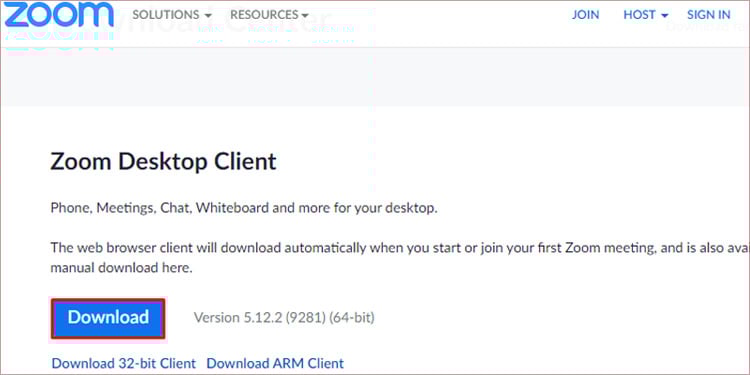Click the Phone, Meetings, Chat, Whiteboard description
Viewport: 750px width, 375px height.
[243, 209]
